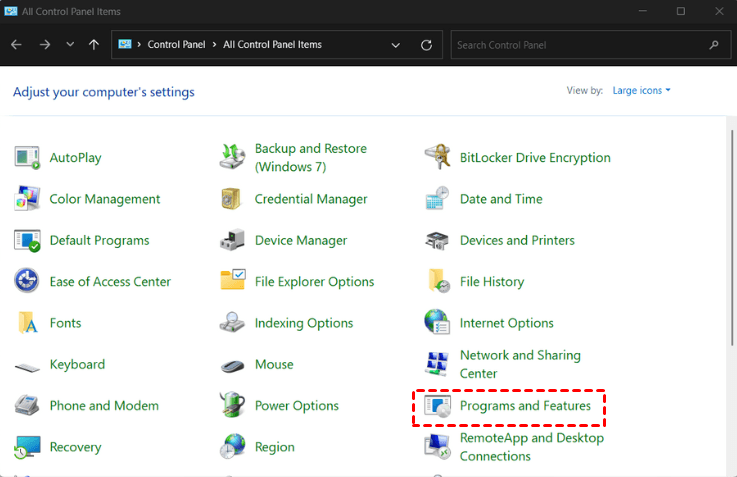Open the AutoPlay icon
The image size is (737, 477).
pos(27,157)
